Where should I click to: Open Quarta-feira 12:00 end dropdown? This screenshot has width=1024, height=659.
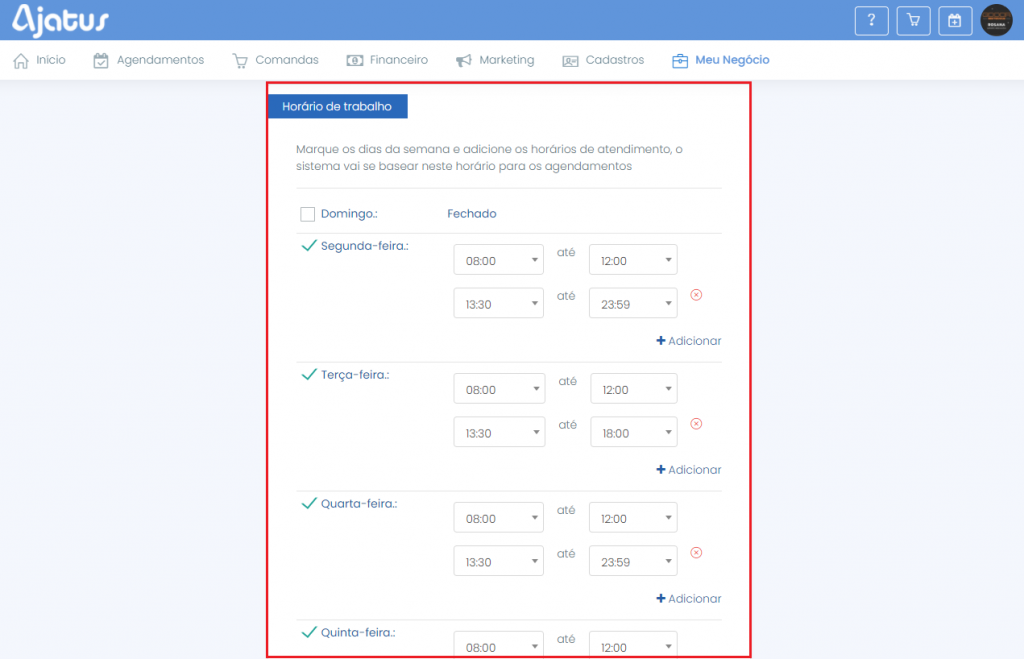point(633,517)
